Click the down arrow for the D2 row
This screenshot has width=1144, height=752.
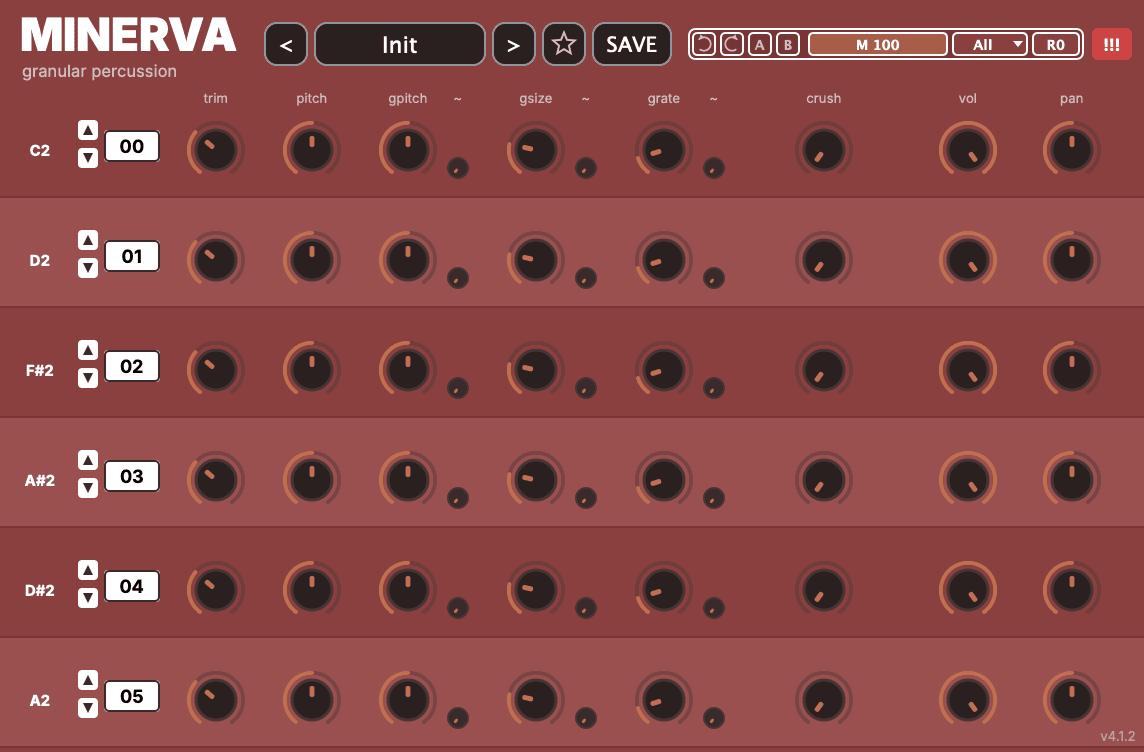tap(88, 268)
